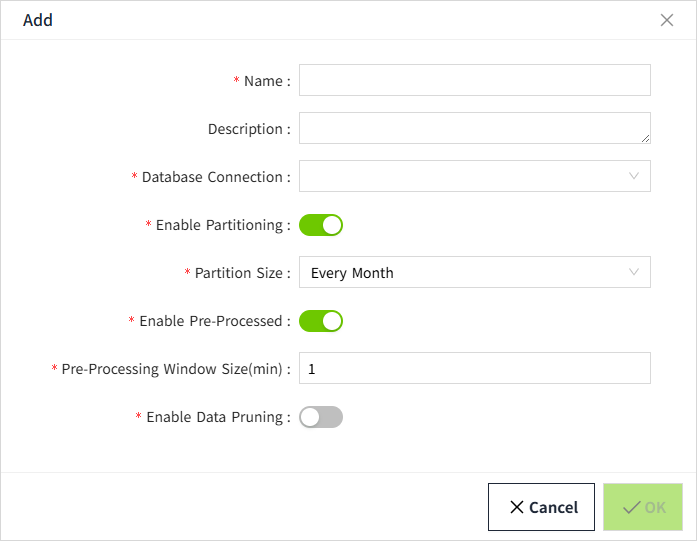The image size is (697, 541).
Task: Turn on the Enable Data Pruning switch
Action: pos(321,417)
